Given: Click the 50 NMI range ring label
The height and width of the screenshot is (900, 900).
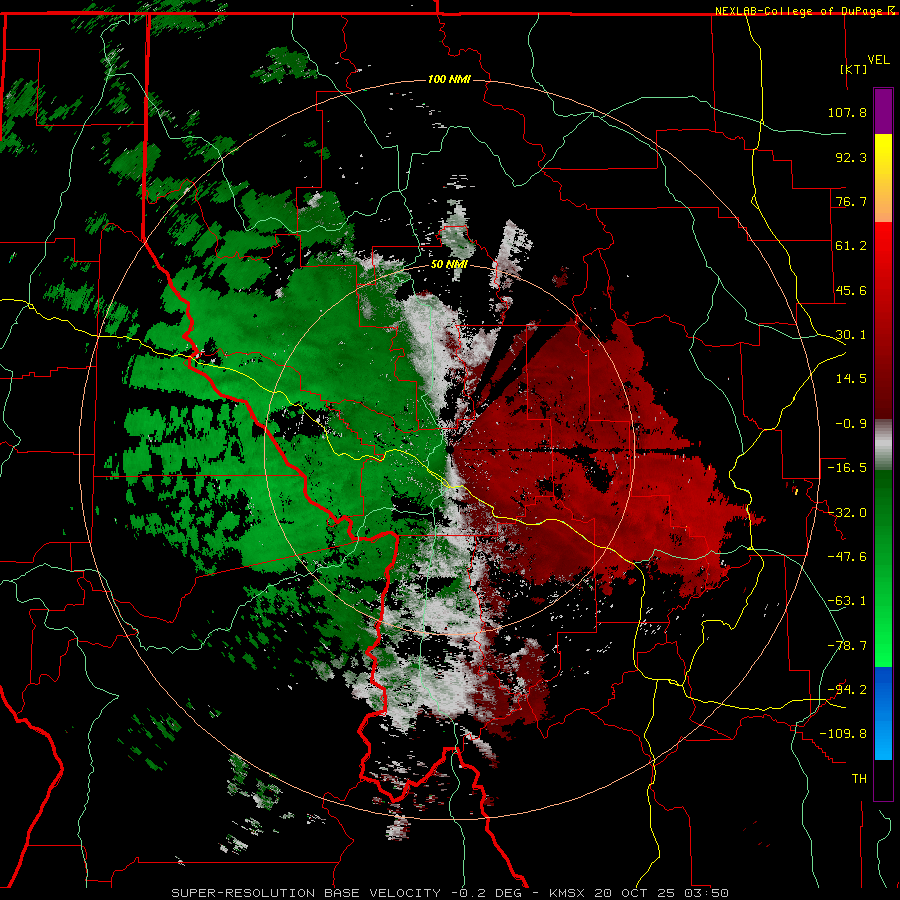Looking at the screenshot, I should click(x=449, y=264).
